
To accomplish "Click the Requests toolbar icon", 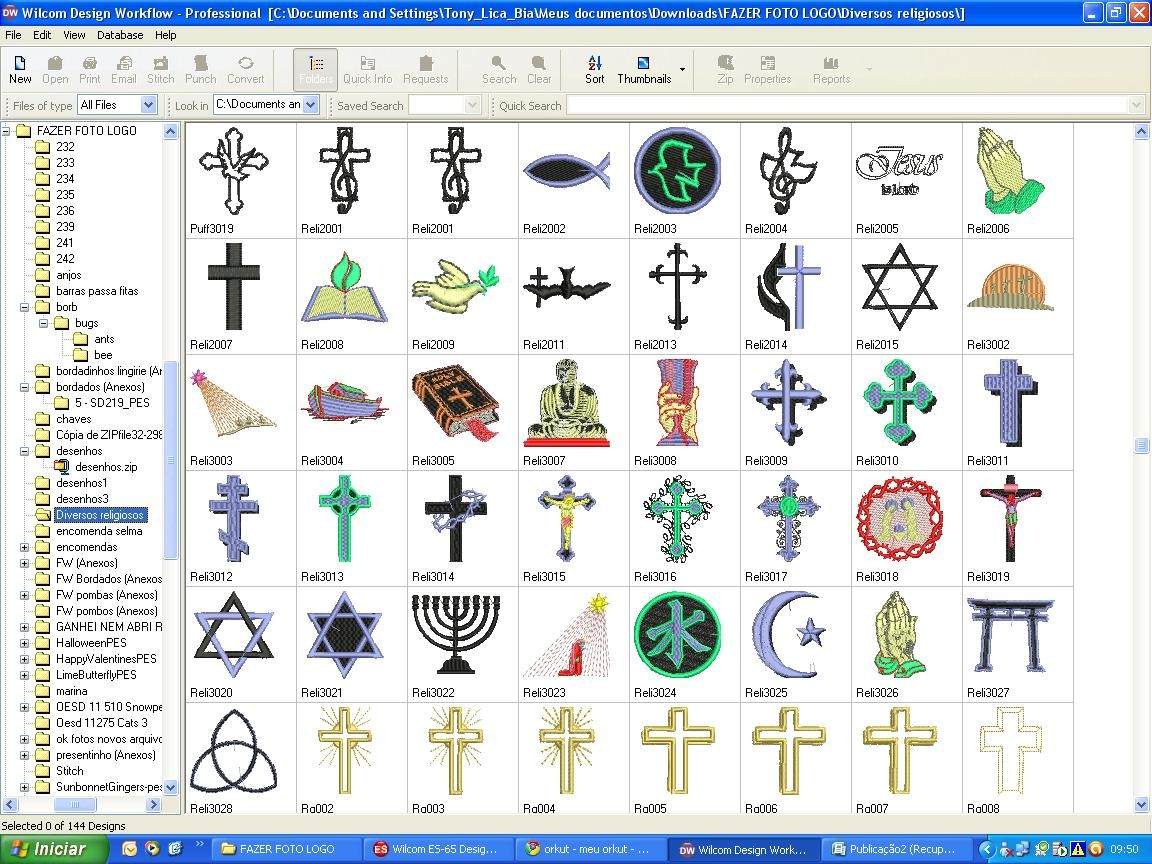I will click(425, 70).
